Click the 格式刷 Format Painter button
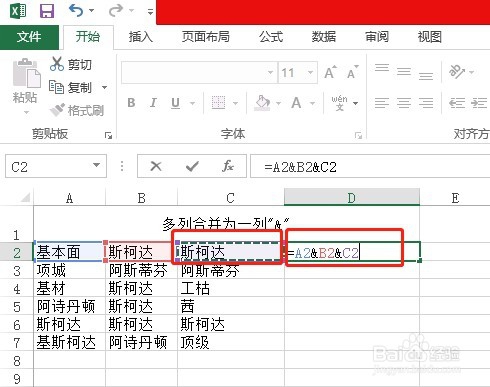 point(77,110)
